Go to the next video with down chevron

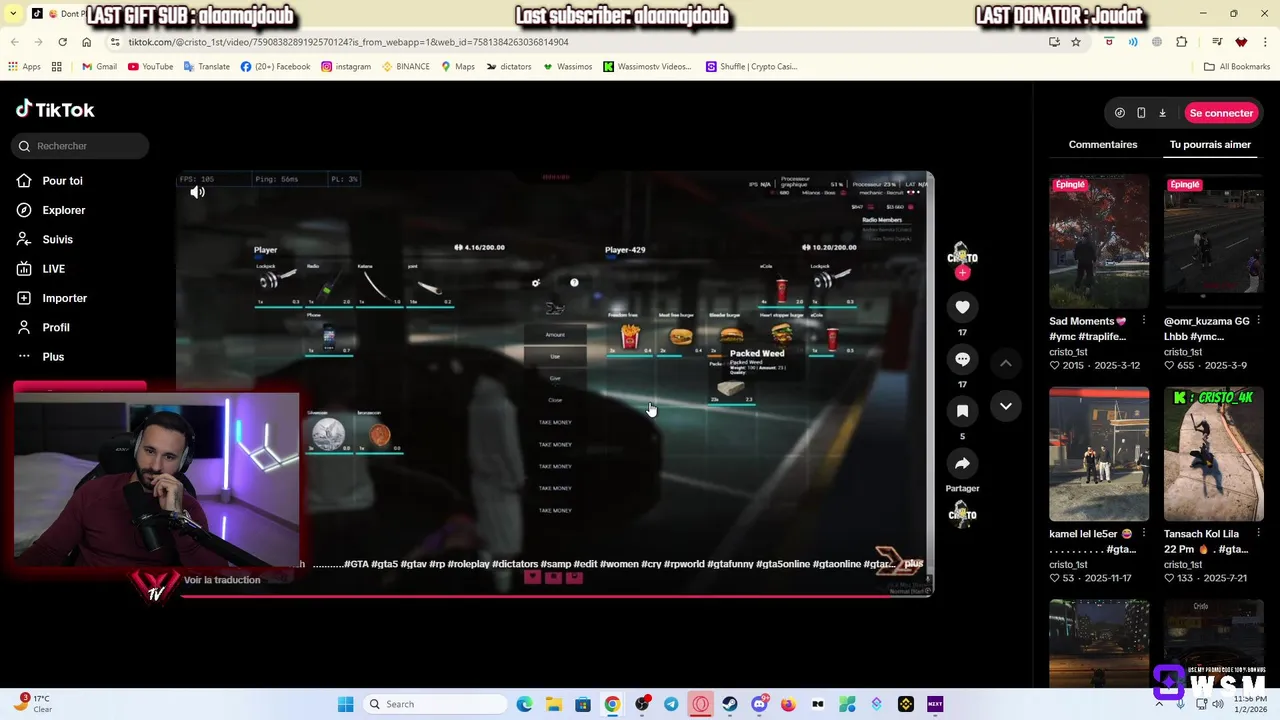click(1006, 406)
